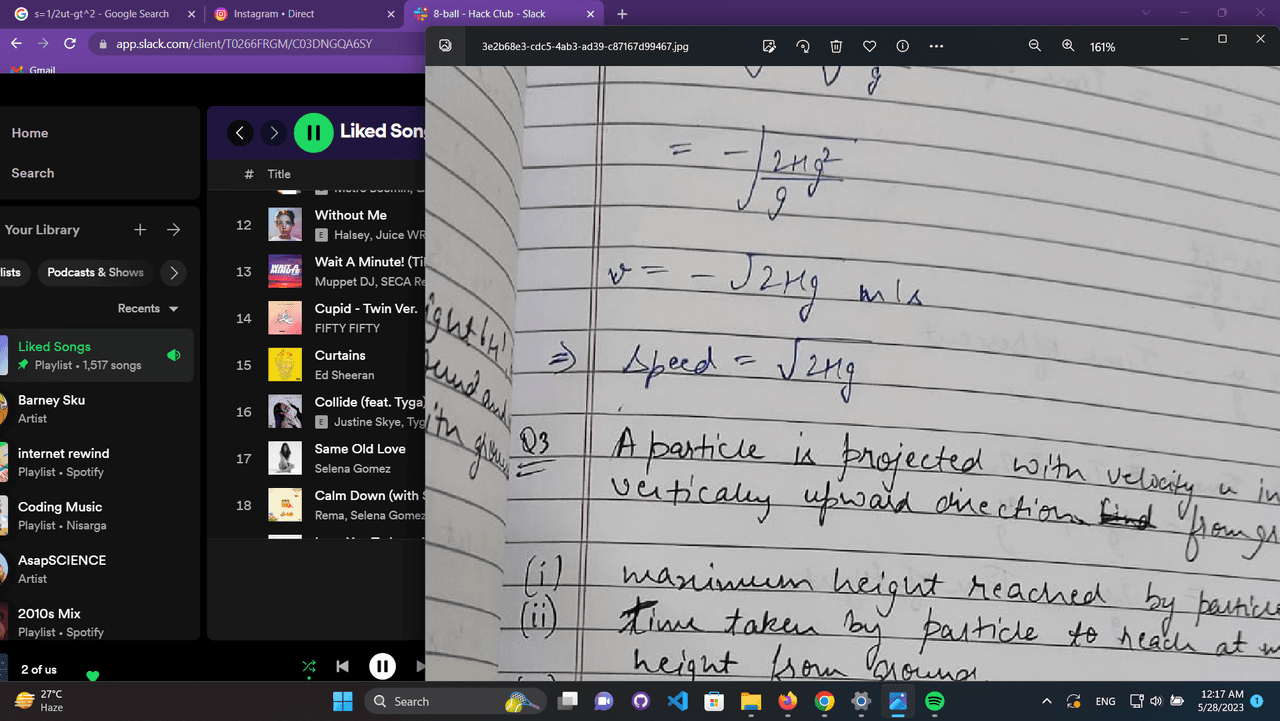Pause playback in the bottom player bar
This screenshot has height=721, width=1280.
click(382, 666)
